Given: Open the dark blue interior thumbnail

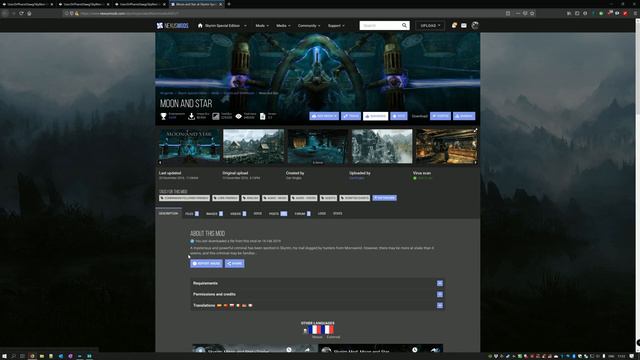Looking at the screenshot, I should coord(318,147).
